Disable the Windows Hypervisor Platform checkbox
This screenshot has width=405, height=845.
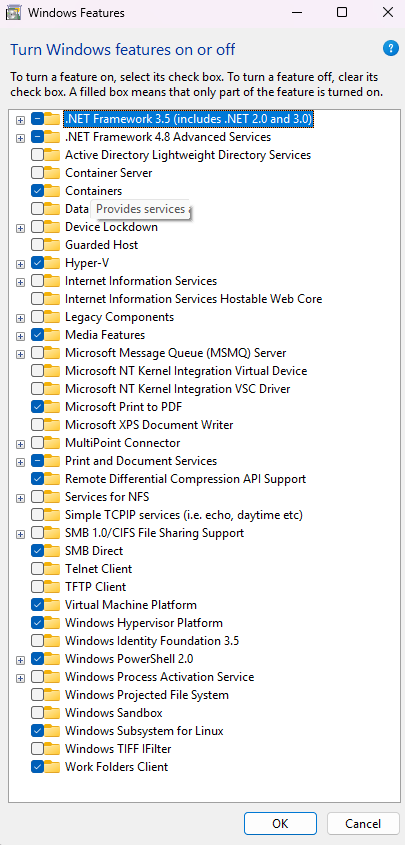click(38, 623)
